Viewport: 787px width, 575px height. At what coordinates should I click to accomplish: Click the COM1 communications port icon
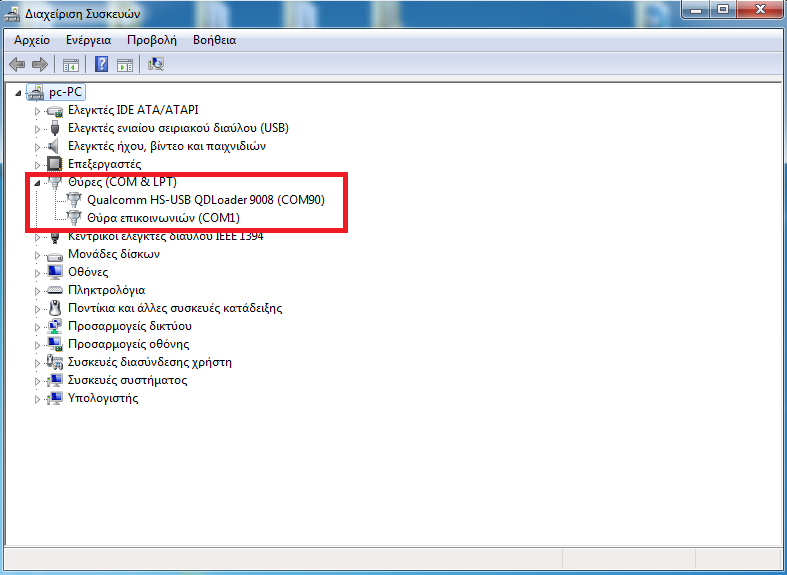click(74, 218)
